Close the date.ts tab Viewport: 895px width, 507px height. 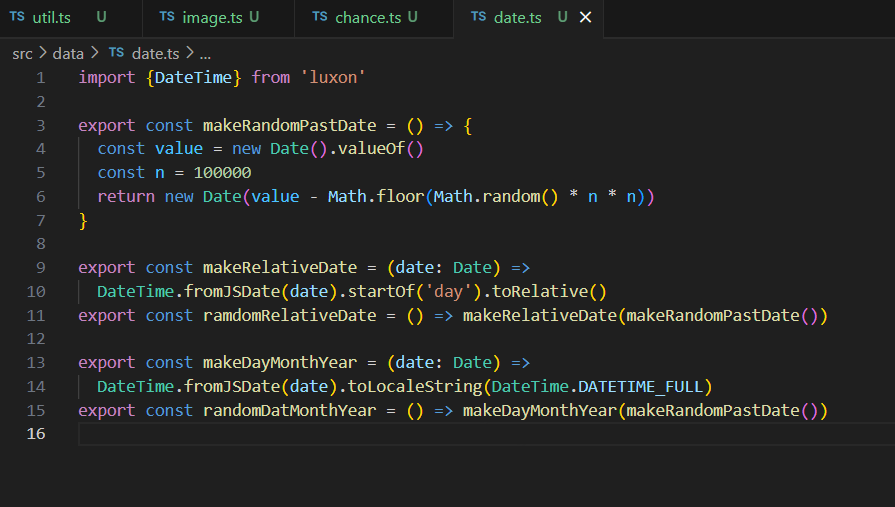[x=586, y=18]
